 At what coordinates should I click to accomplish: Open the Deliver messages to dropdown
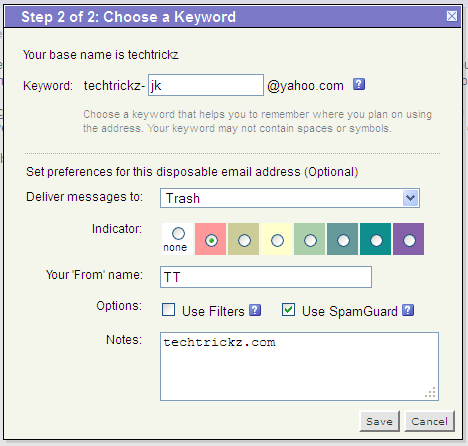[x=290, y=198]
